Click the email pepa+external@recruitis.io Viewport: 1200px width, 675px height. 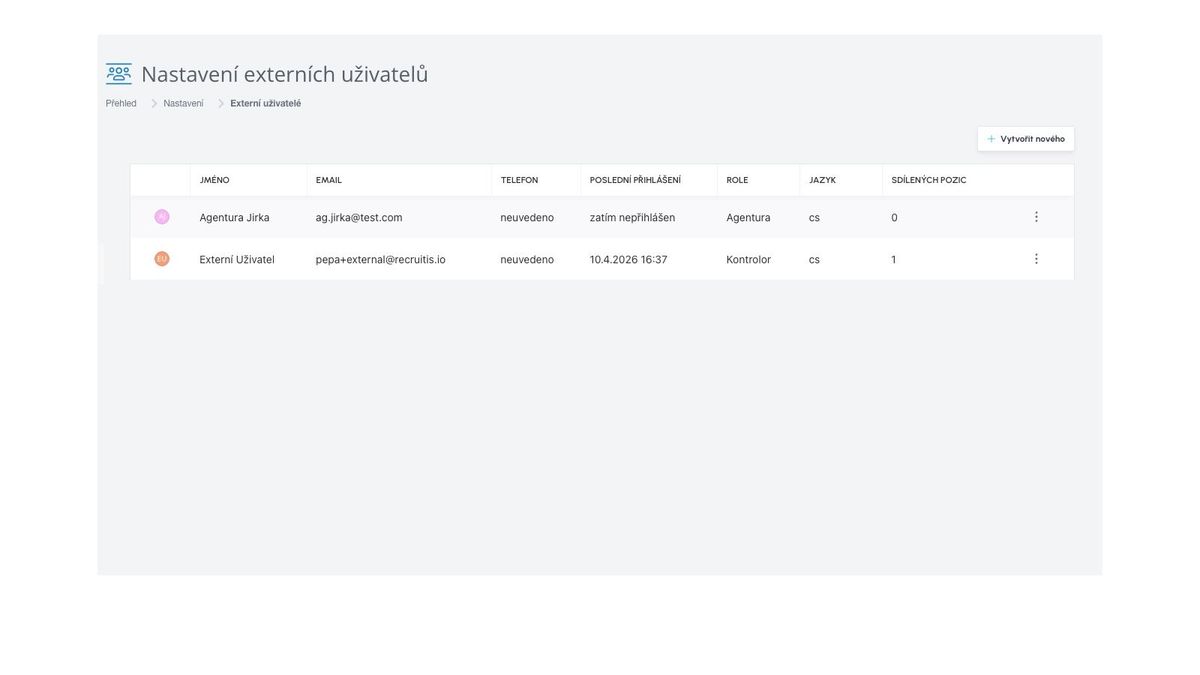(380, 259)
